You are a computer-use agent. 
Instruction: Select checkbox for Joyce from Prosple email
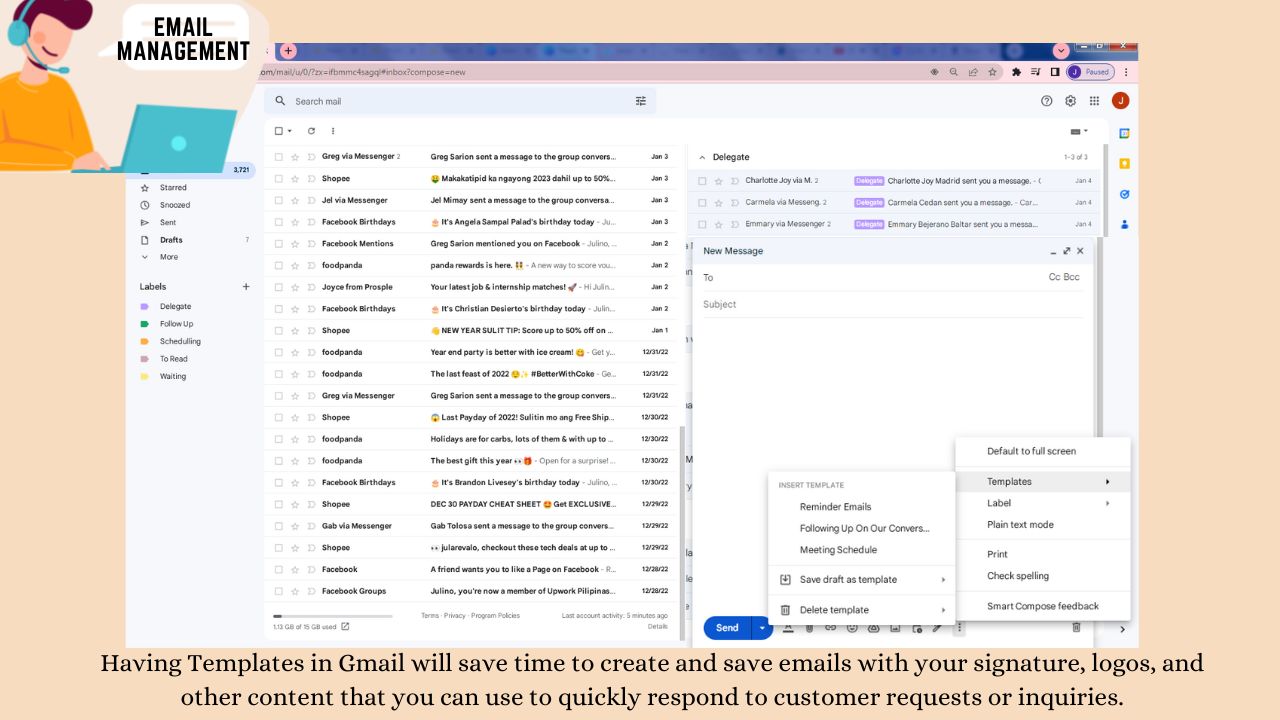278,287
